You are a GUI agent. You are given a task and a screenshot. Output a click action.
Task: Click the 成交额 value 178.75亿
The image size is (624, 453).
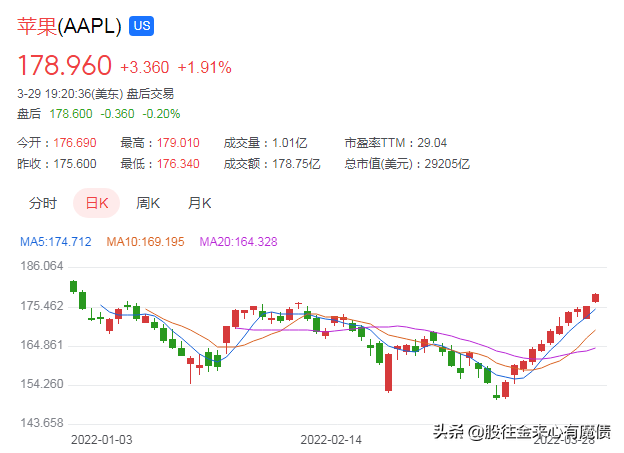pyautogui.click(x=296, y=164)
